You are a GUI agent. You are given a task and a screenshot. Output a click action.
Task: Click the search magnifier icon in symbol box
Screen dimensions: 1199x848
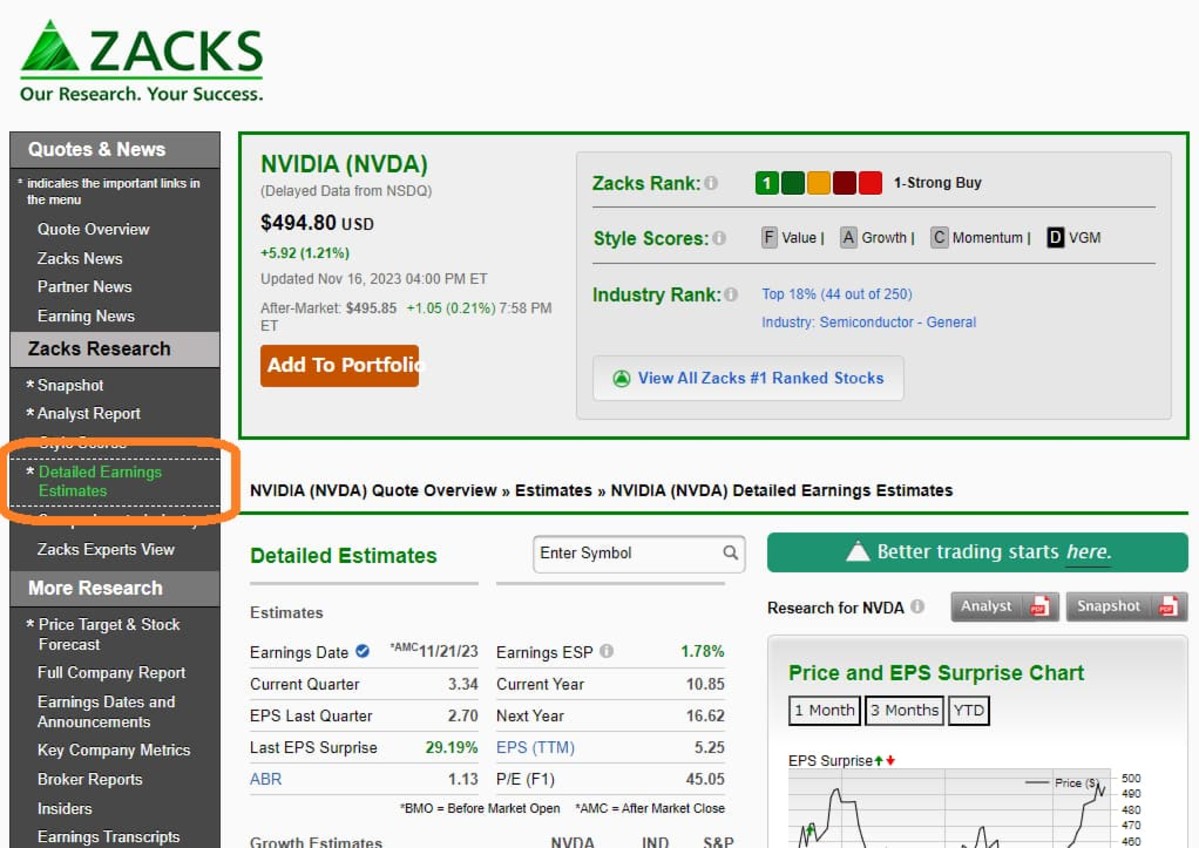pos(730,552)
